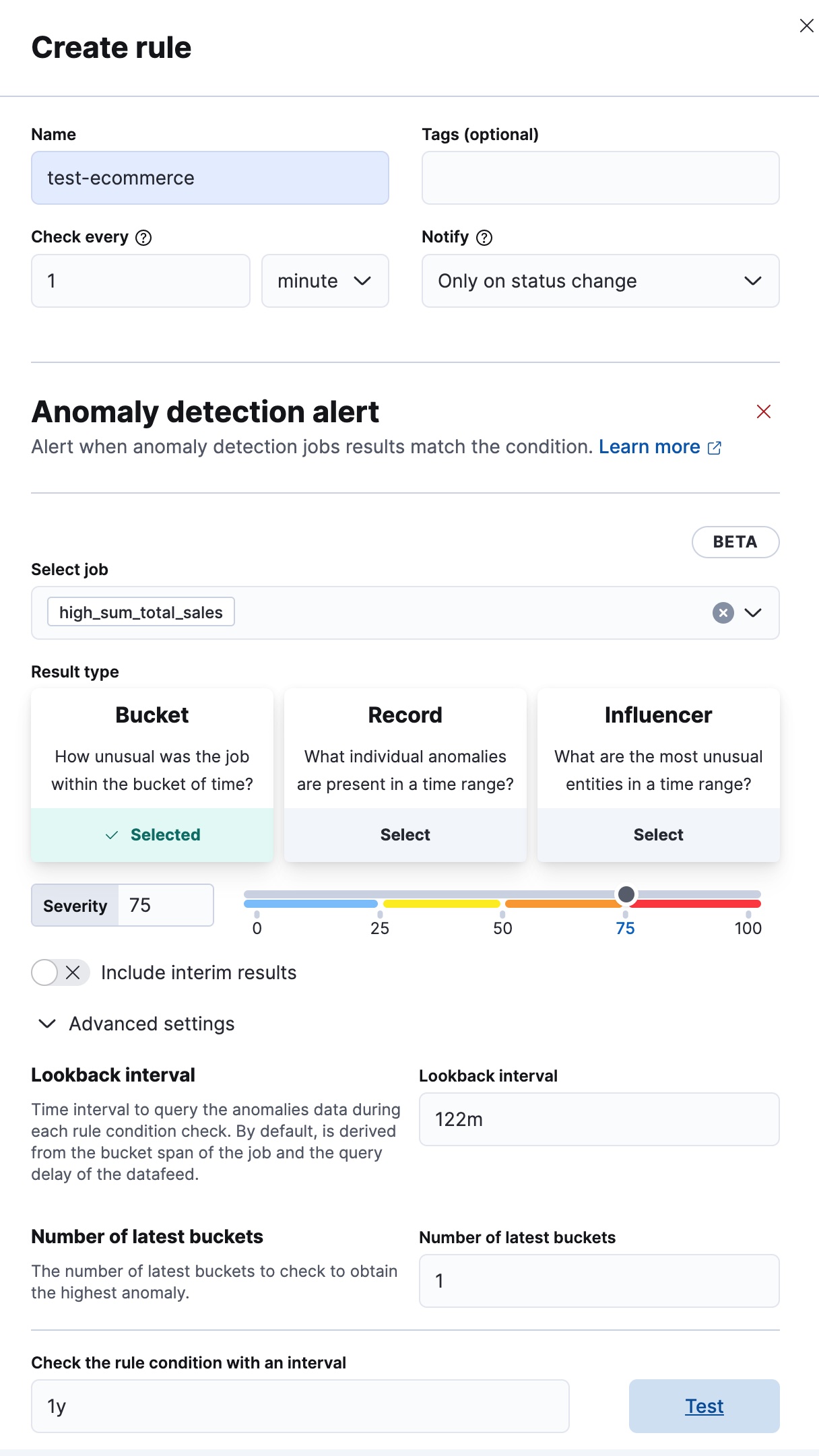
Task: Open the Only on status change dropdown
Action: tap(600, 281)
